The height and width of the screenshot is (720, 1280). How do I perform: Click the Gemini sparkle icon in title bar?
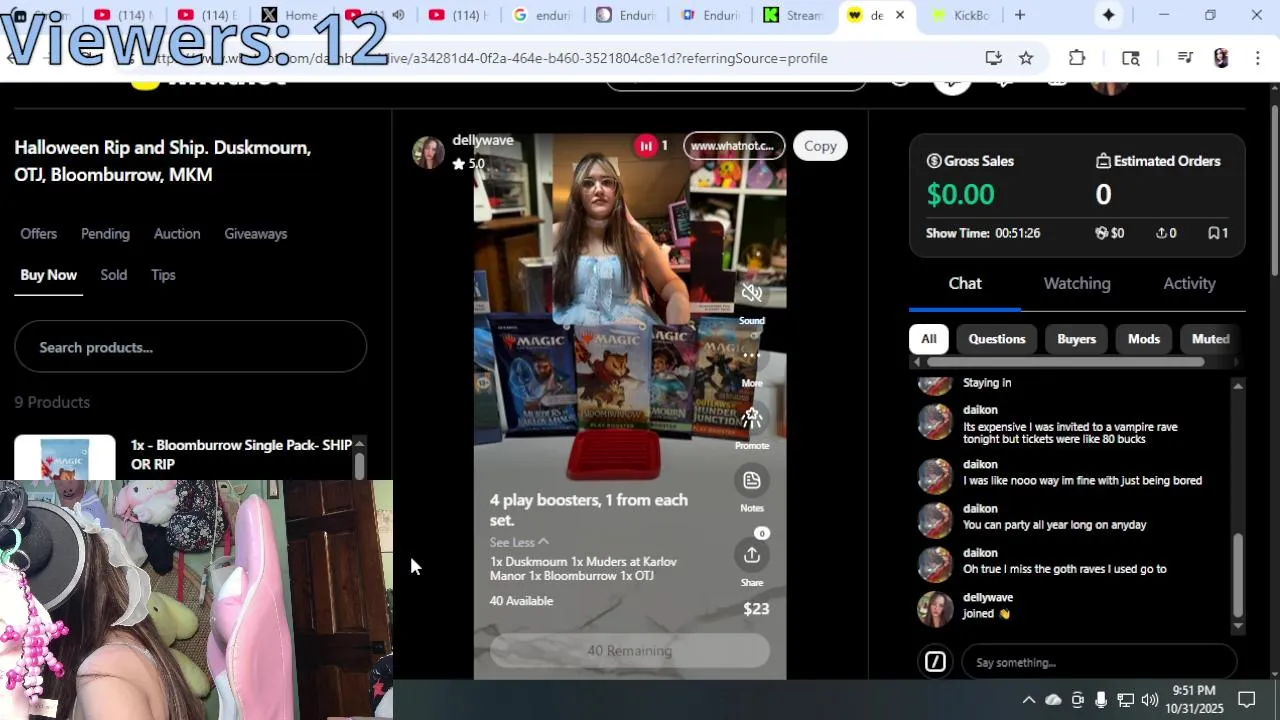click(x=1109, y=15)
